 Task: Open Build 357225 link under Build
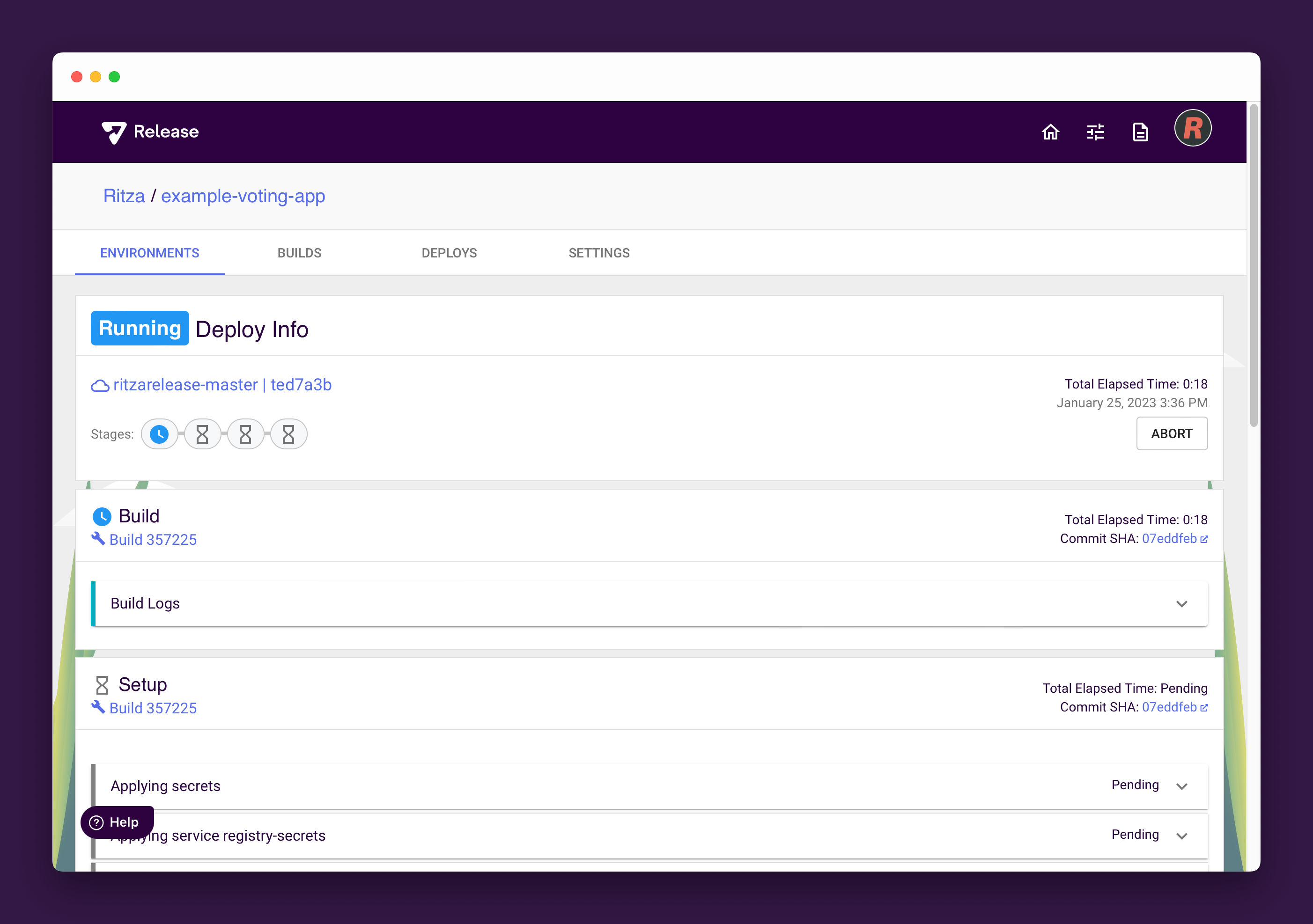pos(153,540)
